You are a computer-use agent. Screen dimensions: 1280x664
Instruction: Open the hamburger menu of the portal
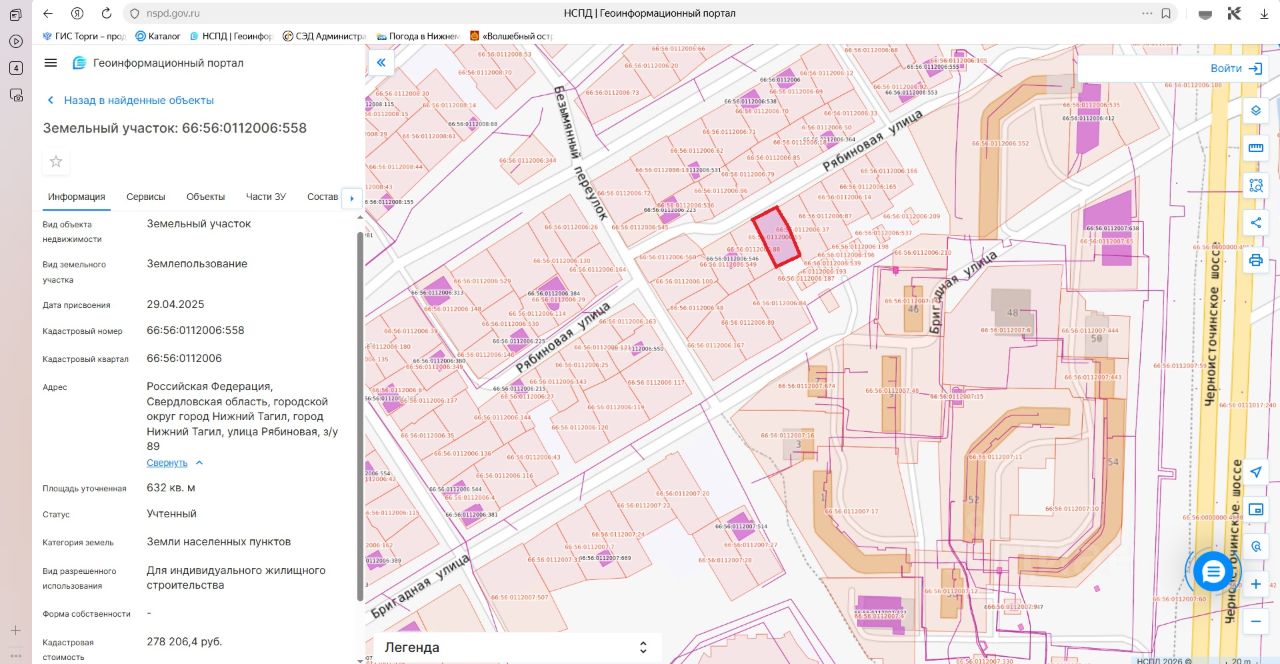coord(51,63)
